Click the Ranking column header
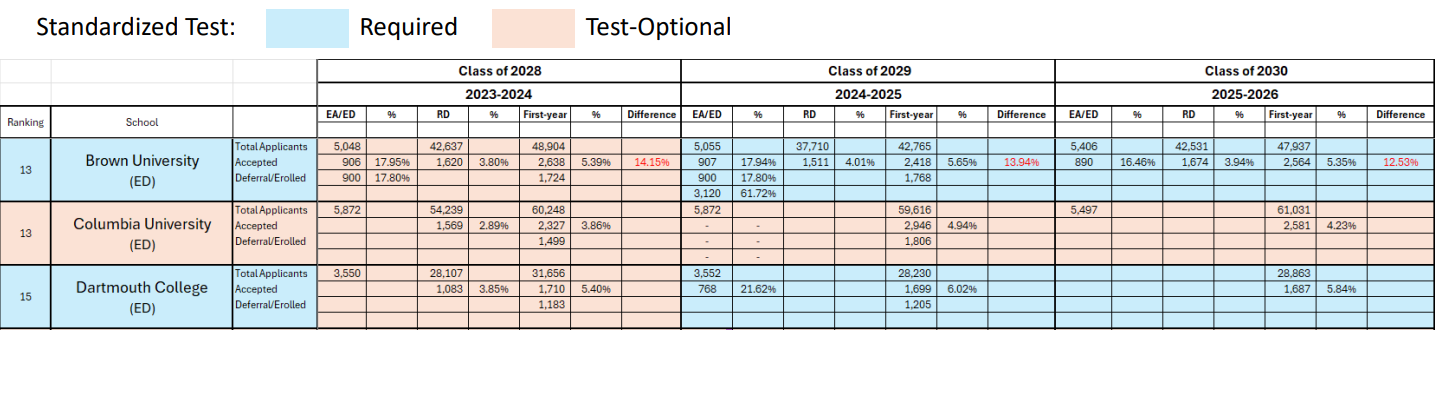The image size is (1435, 398). 26,122
